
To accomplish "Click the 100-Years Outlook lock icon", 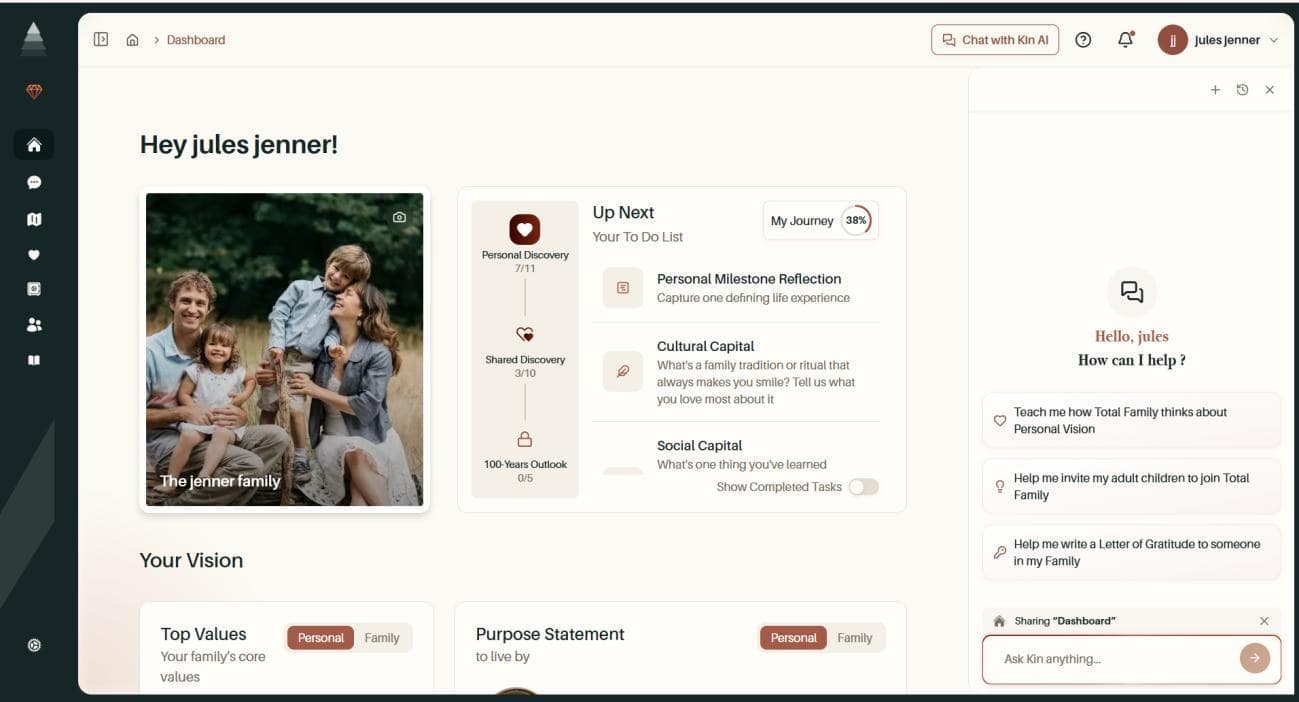I will [525, 439].
